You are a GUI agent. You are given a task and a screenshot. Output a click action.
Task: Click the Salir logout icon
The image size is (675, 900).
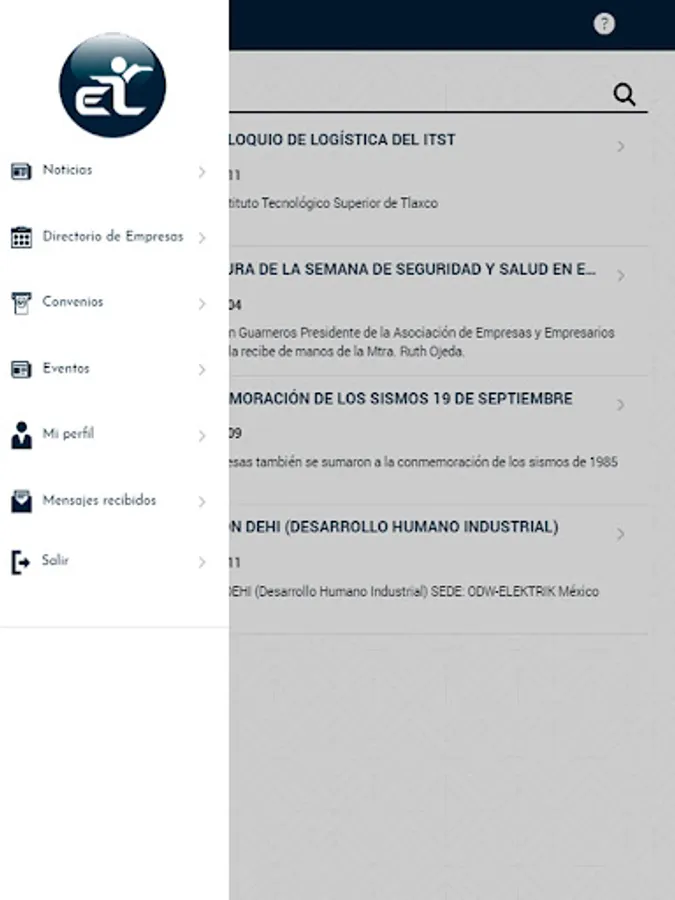pos(20,562)
